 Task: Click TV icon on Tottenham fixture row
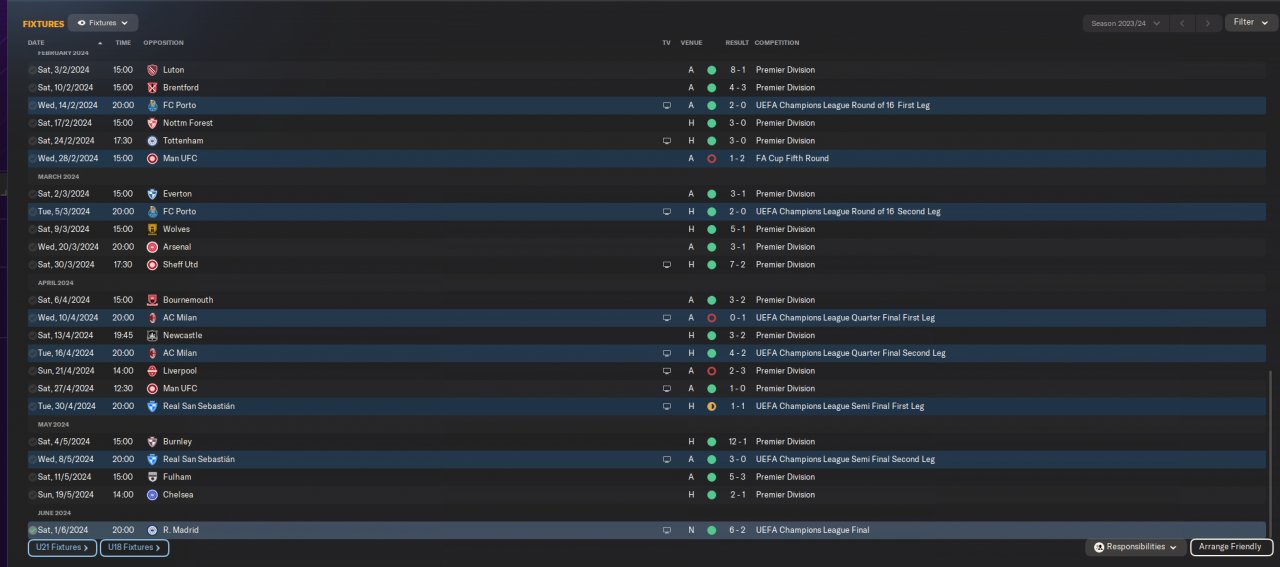666,141
